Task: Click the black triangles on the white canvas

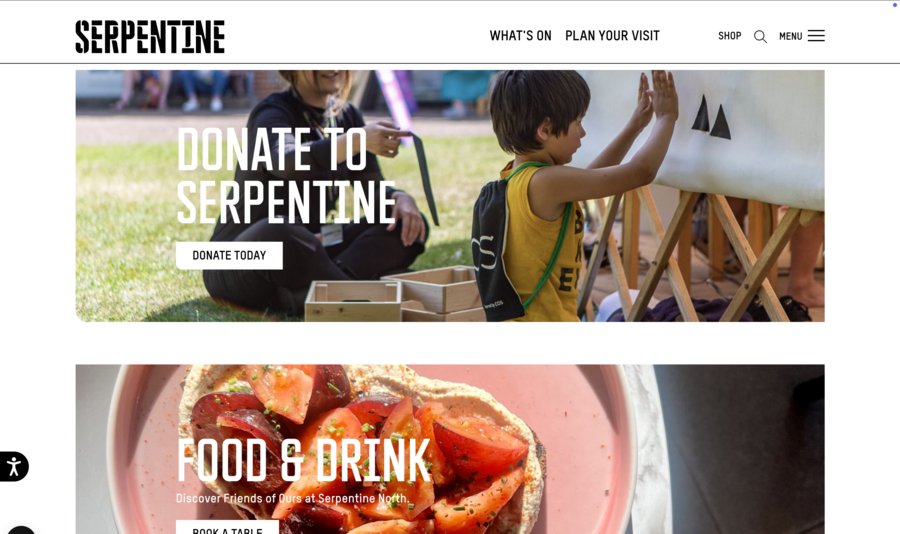Action: click(711, 118)
